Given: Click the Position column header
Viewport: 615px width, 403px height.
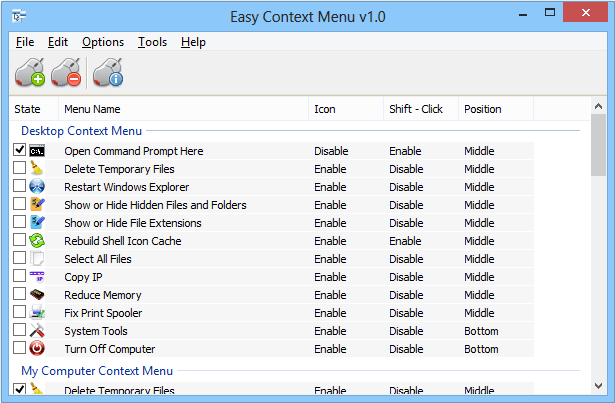Looking at the screenshot, I should (496, 109).
